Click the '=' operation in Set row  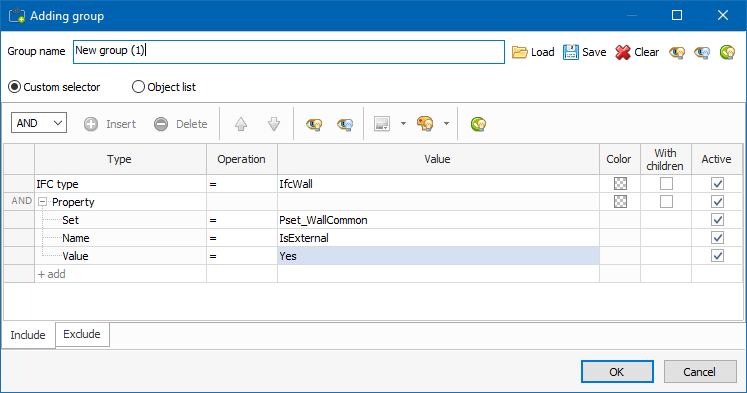pos(242,220)
